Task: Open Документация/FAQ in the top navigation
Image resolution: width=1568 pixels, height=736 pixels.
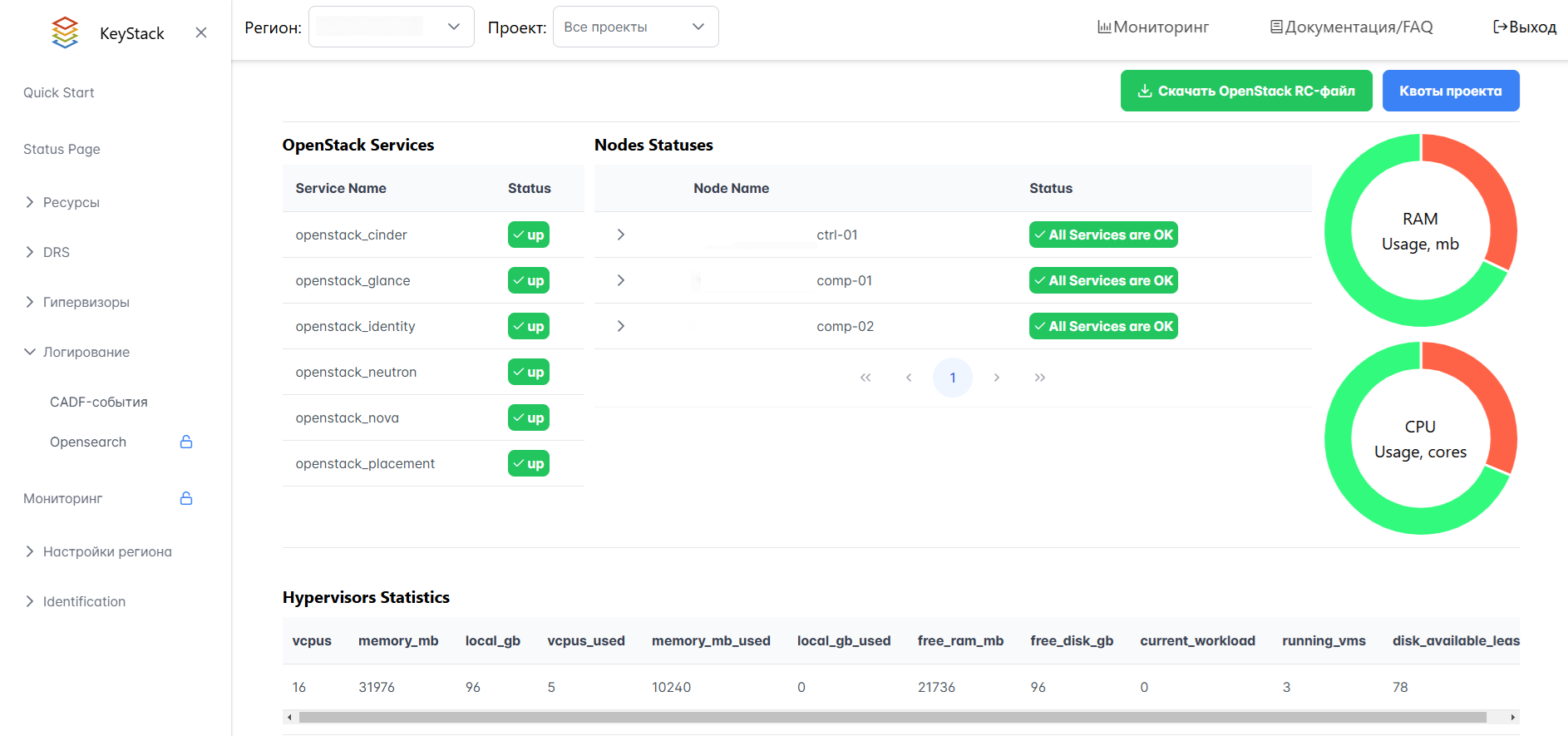Action: click(x=1352, y=27)
